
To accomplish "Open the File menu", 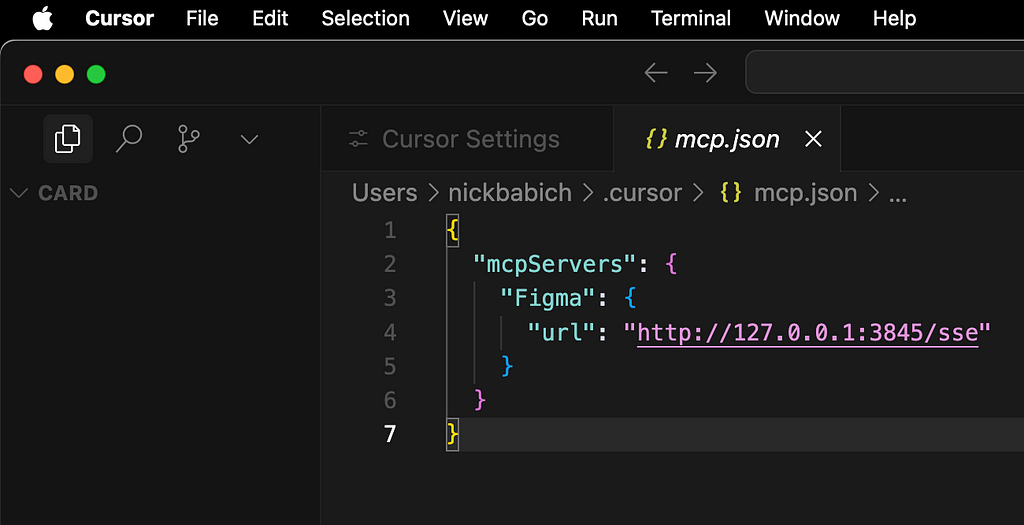I will (x=202, y=18).
